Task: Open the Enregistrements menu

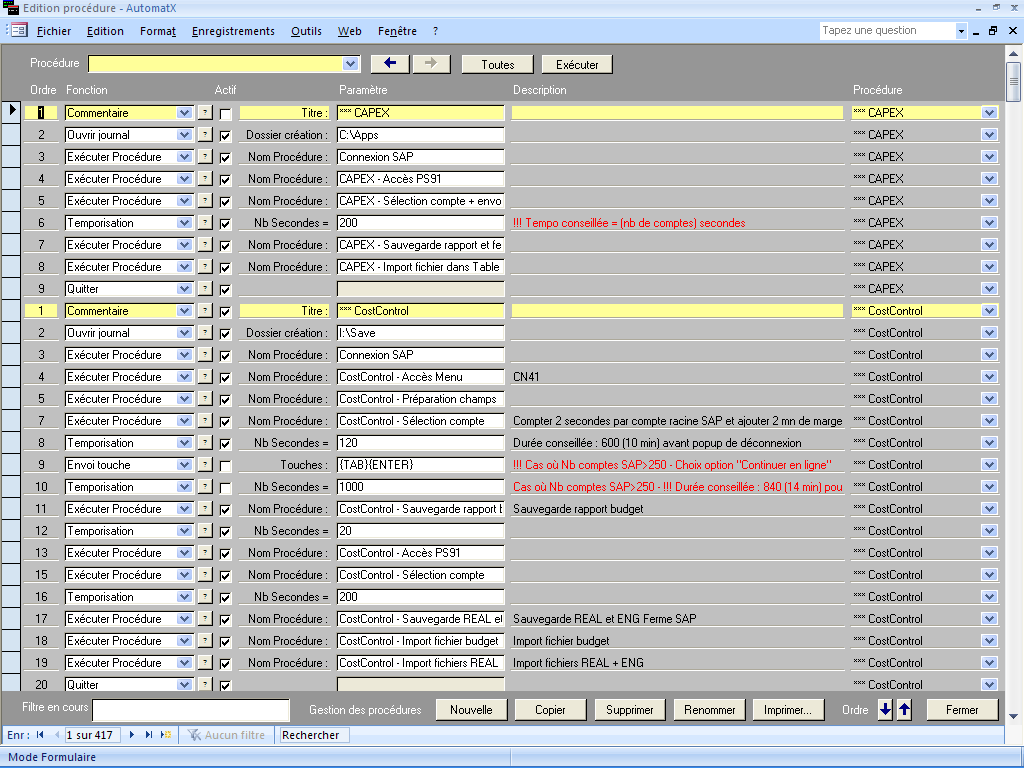Action: (x=233, y=31)
